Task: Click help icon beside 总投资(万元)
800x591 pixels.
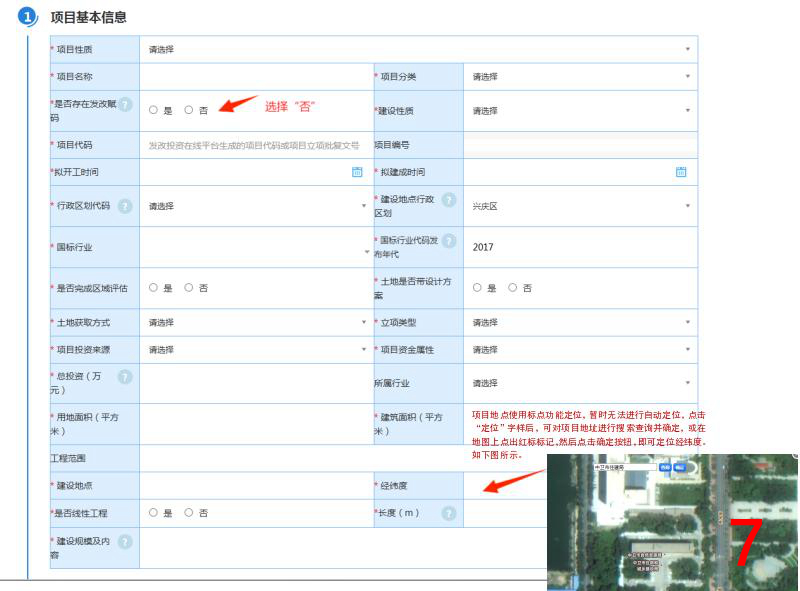Action: point(125,377)
